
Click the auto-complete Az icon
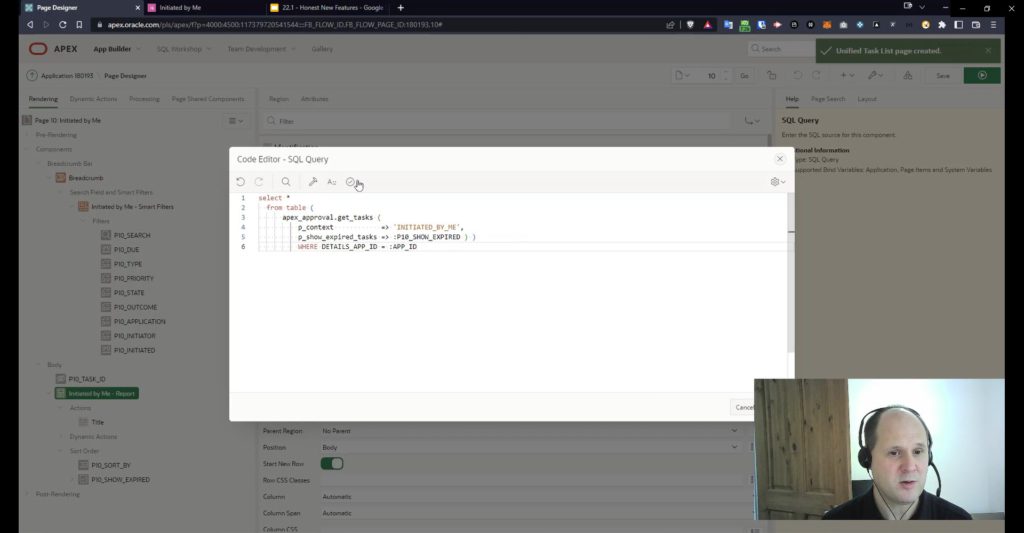point(332,182)
